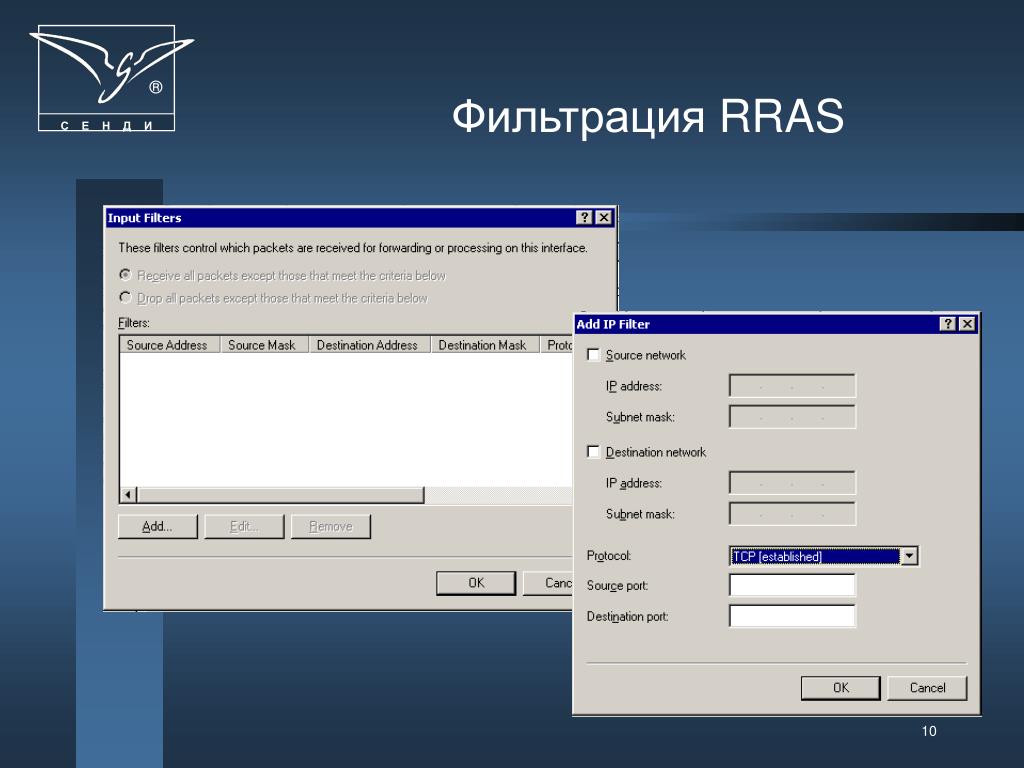Click OK in the Input Filters dialog
Viewport: 1024px width, 768px height.
click(x=476, y=583)
